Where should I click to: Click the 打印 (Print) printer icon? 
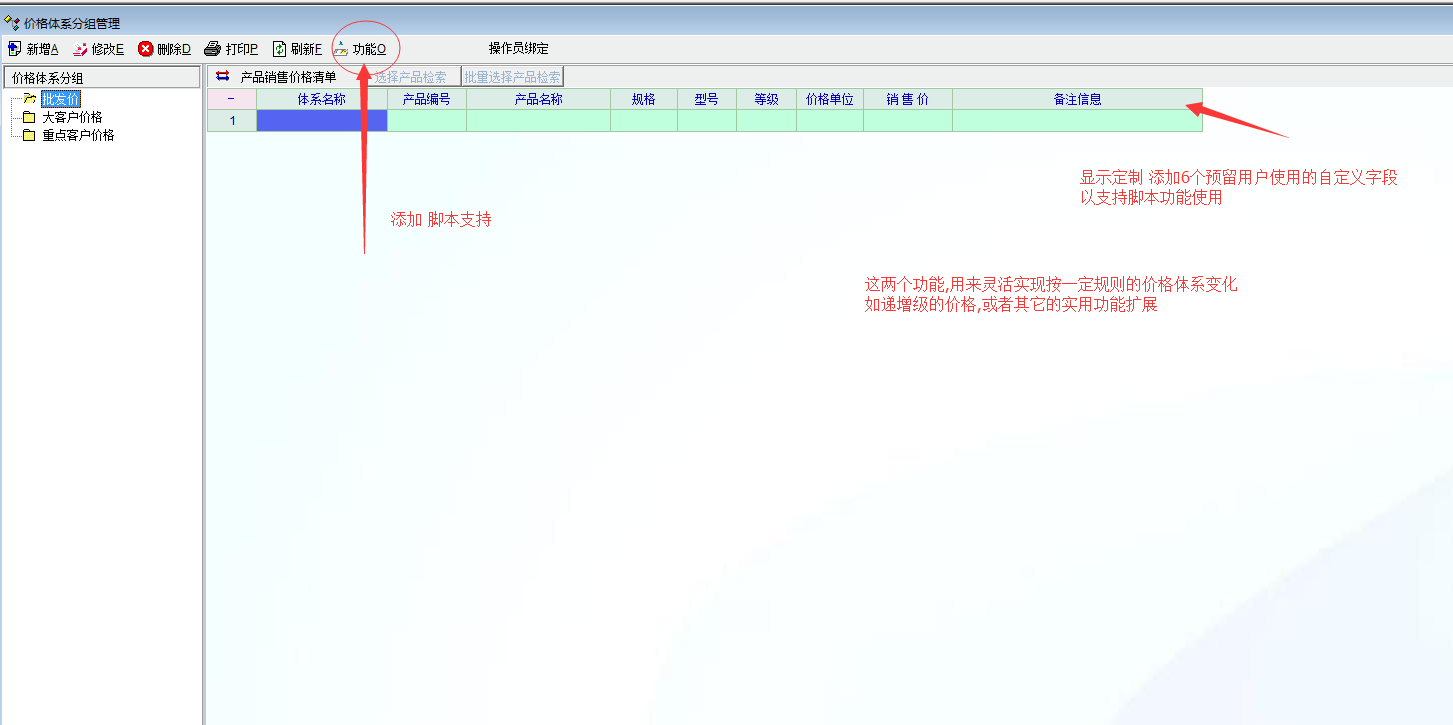(212, 49)
